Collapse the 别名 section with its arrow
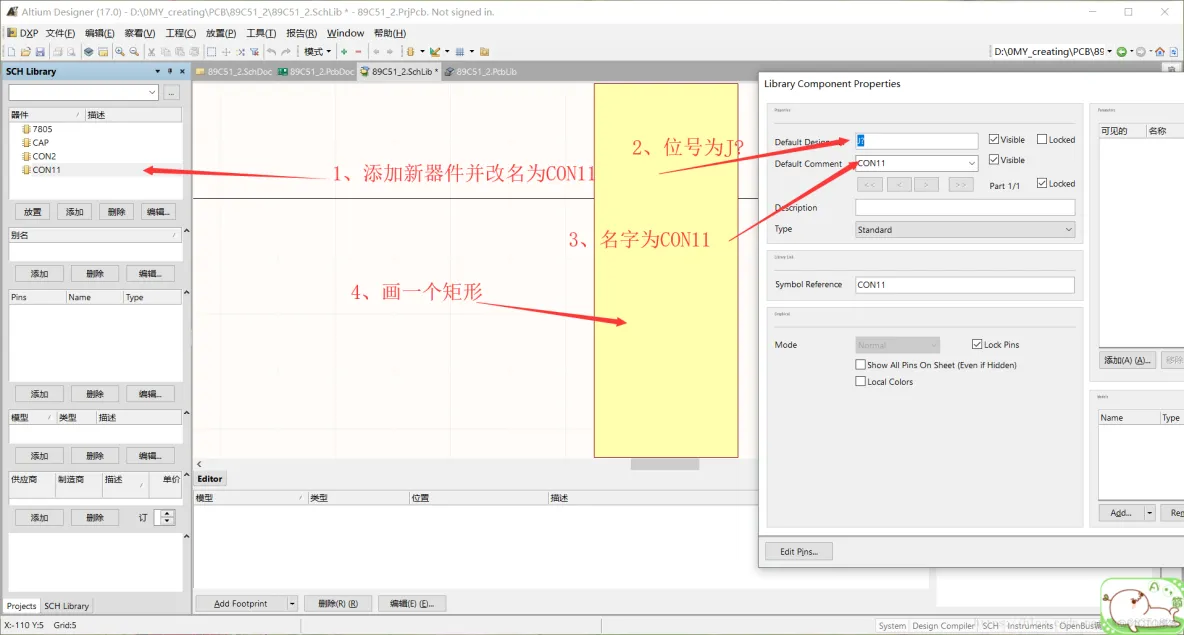 [187, 230]
